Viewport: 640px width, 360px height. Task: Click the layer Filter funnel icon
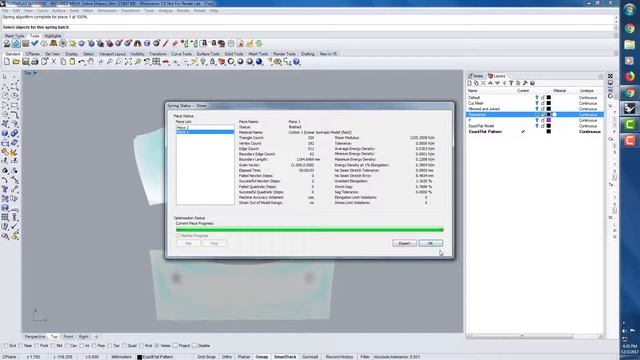(x=511, y=83)
